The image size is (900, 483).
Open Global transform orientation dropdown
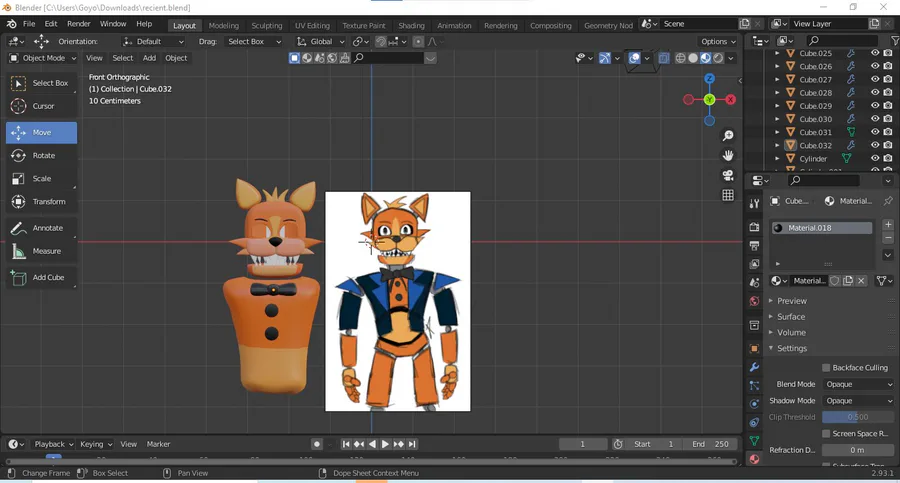[x=320, y=41]
